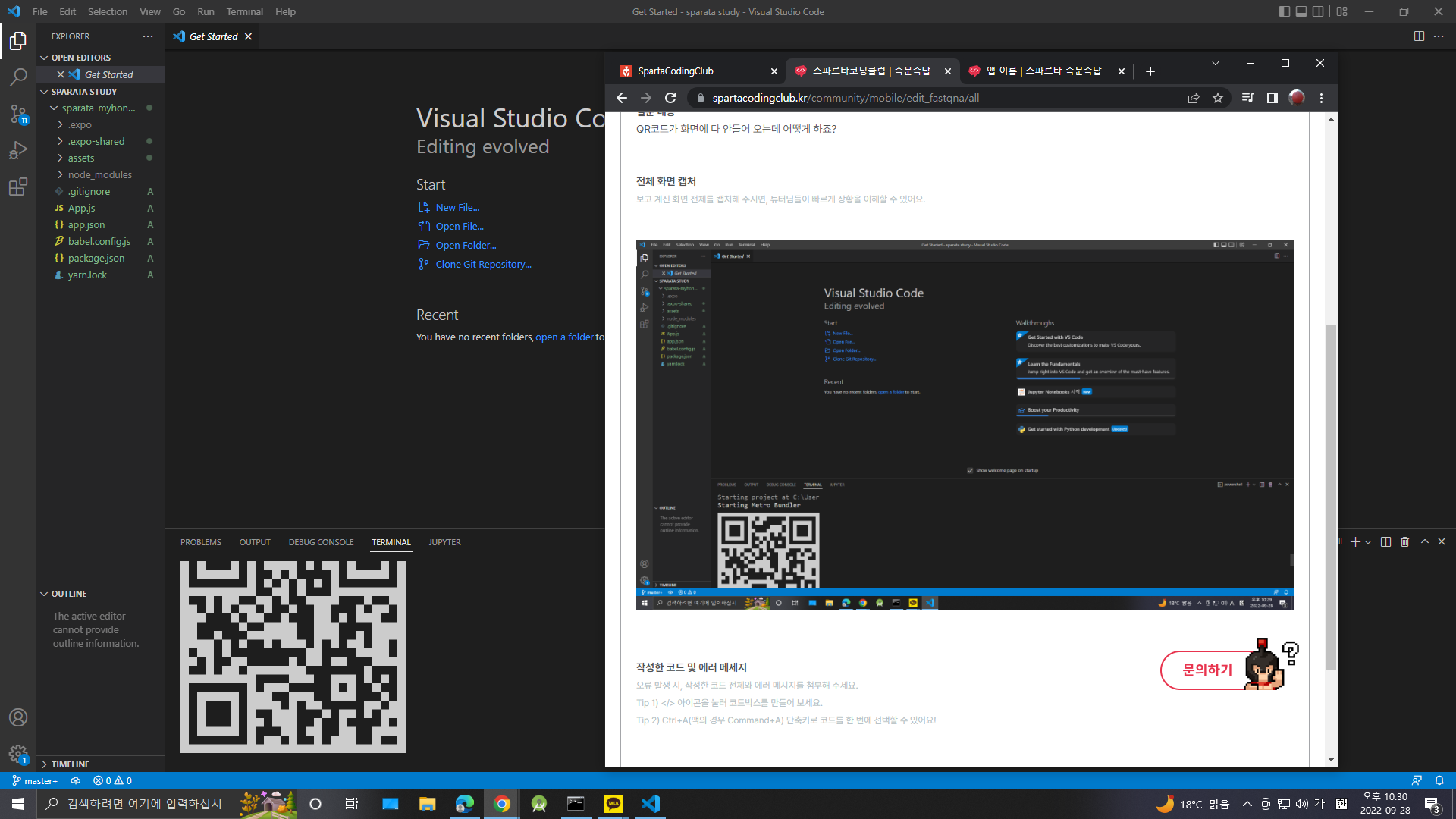
Task: Click the Windows taskbar search box
Action: pos(167,804)
